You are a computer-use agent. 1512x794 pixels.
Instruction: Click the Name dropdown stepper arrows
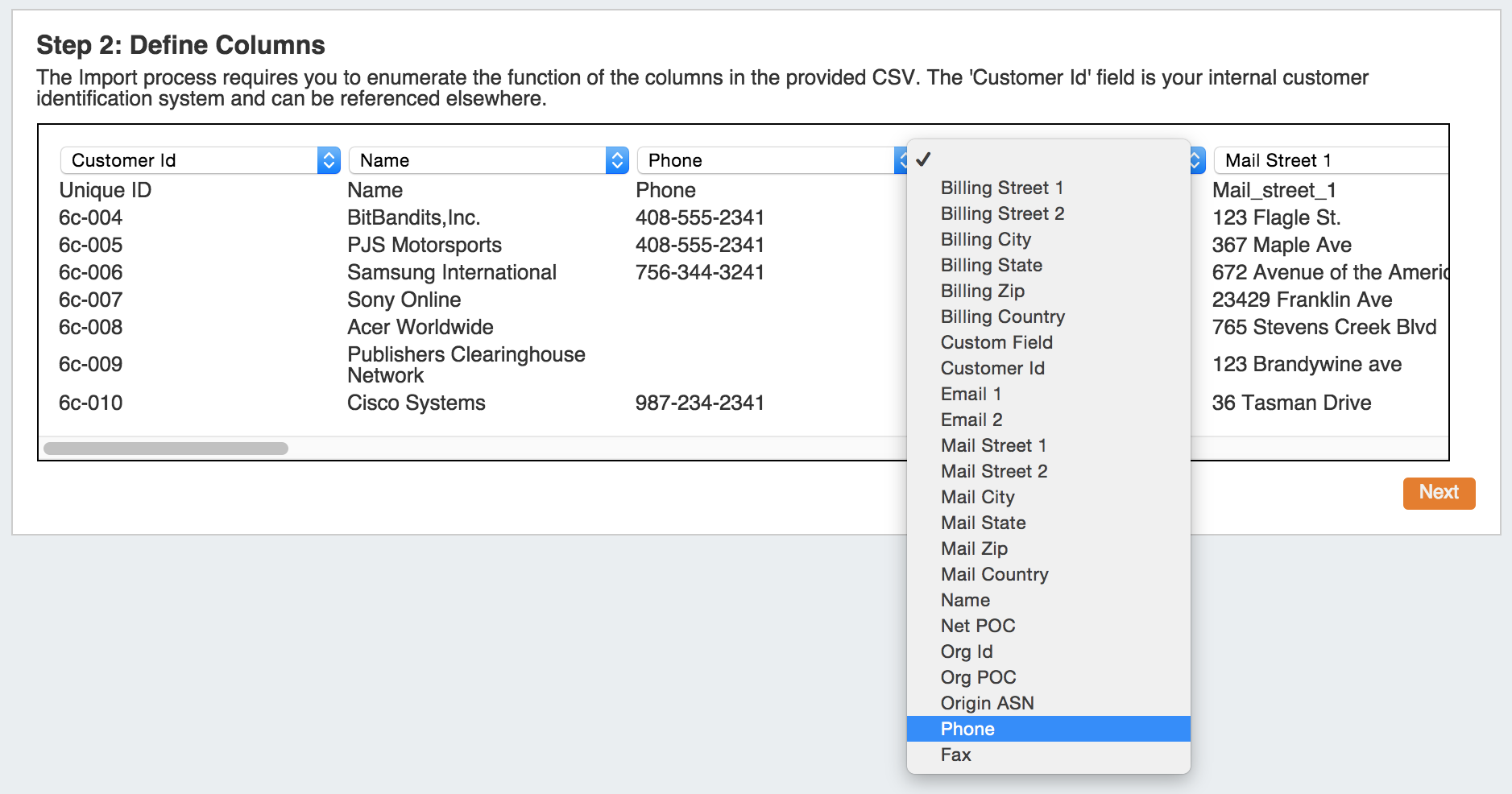[617, 160]
